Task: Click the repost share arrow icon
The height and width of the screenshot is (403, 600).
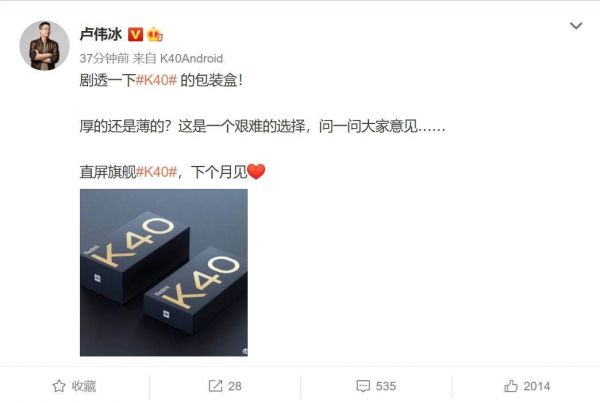Action: [215, 386]
